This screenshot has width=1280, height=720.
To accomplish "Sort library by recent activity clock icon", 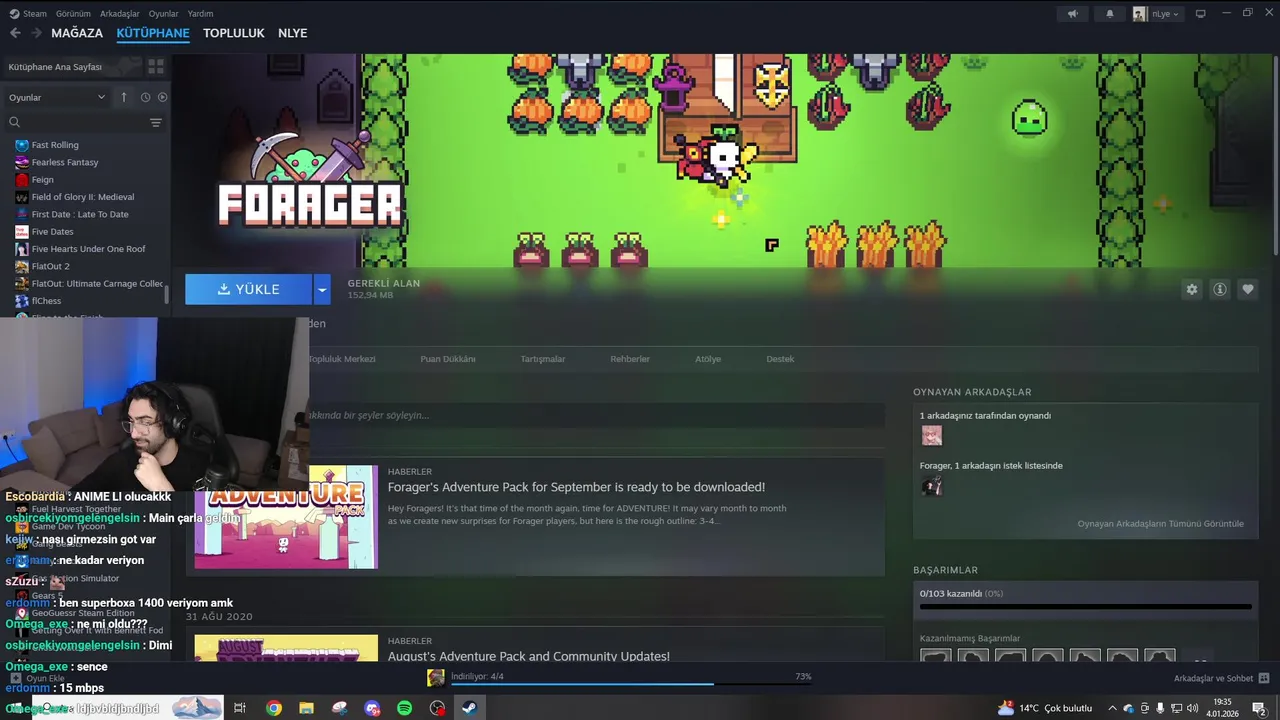I will (145, 97).
